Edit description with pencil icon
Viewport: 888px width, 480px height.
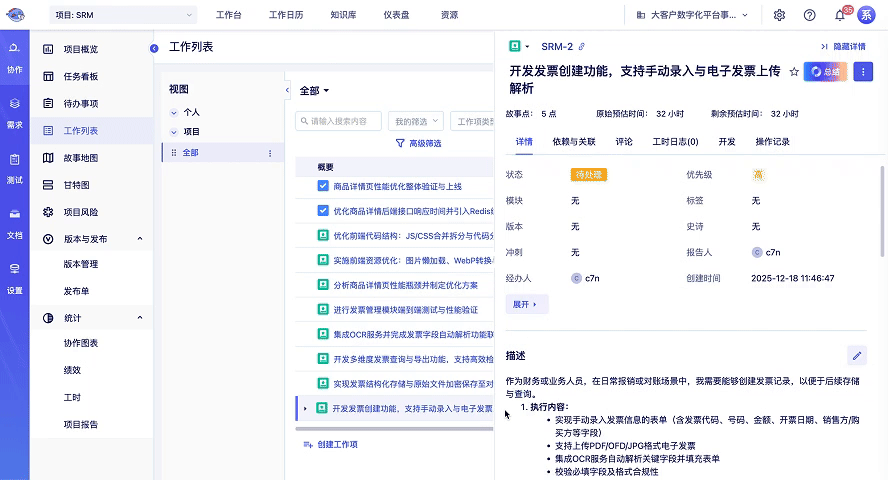(856, 355)
